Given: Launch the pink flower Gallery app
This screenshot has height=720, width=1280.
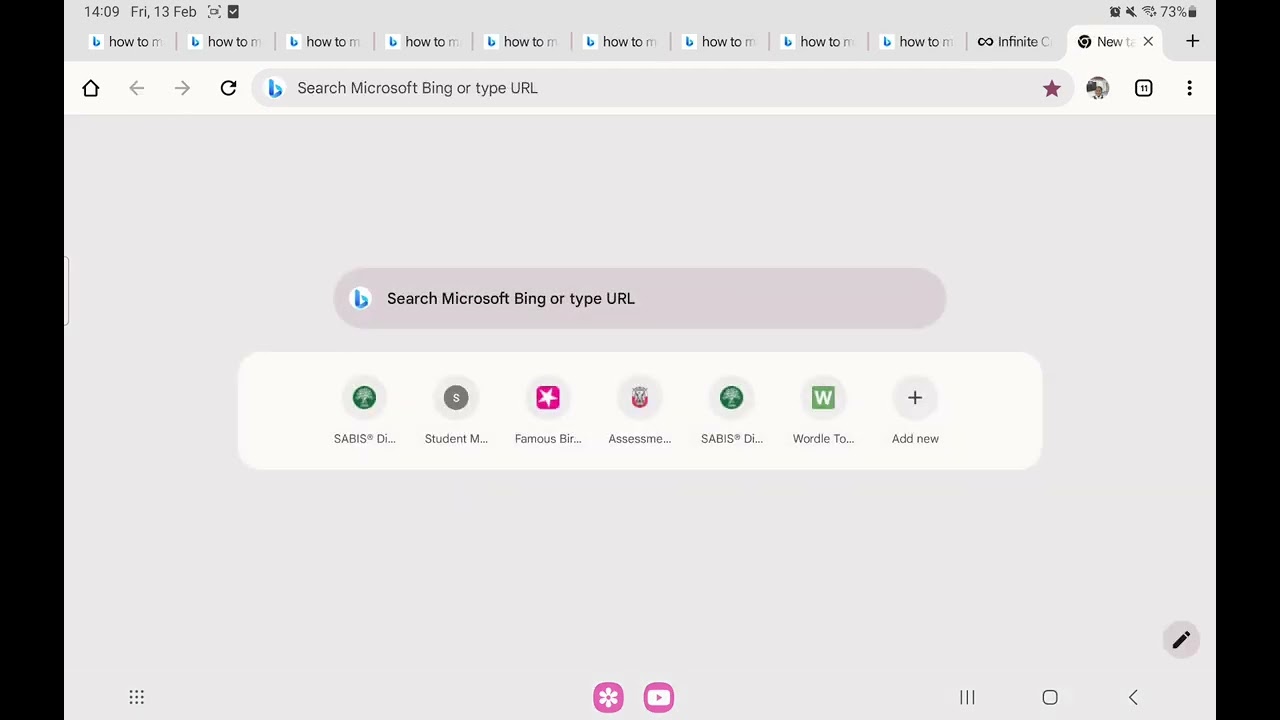Looking at the screenshot, I should [608, 697].
